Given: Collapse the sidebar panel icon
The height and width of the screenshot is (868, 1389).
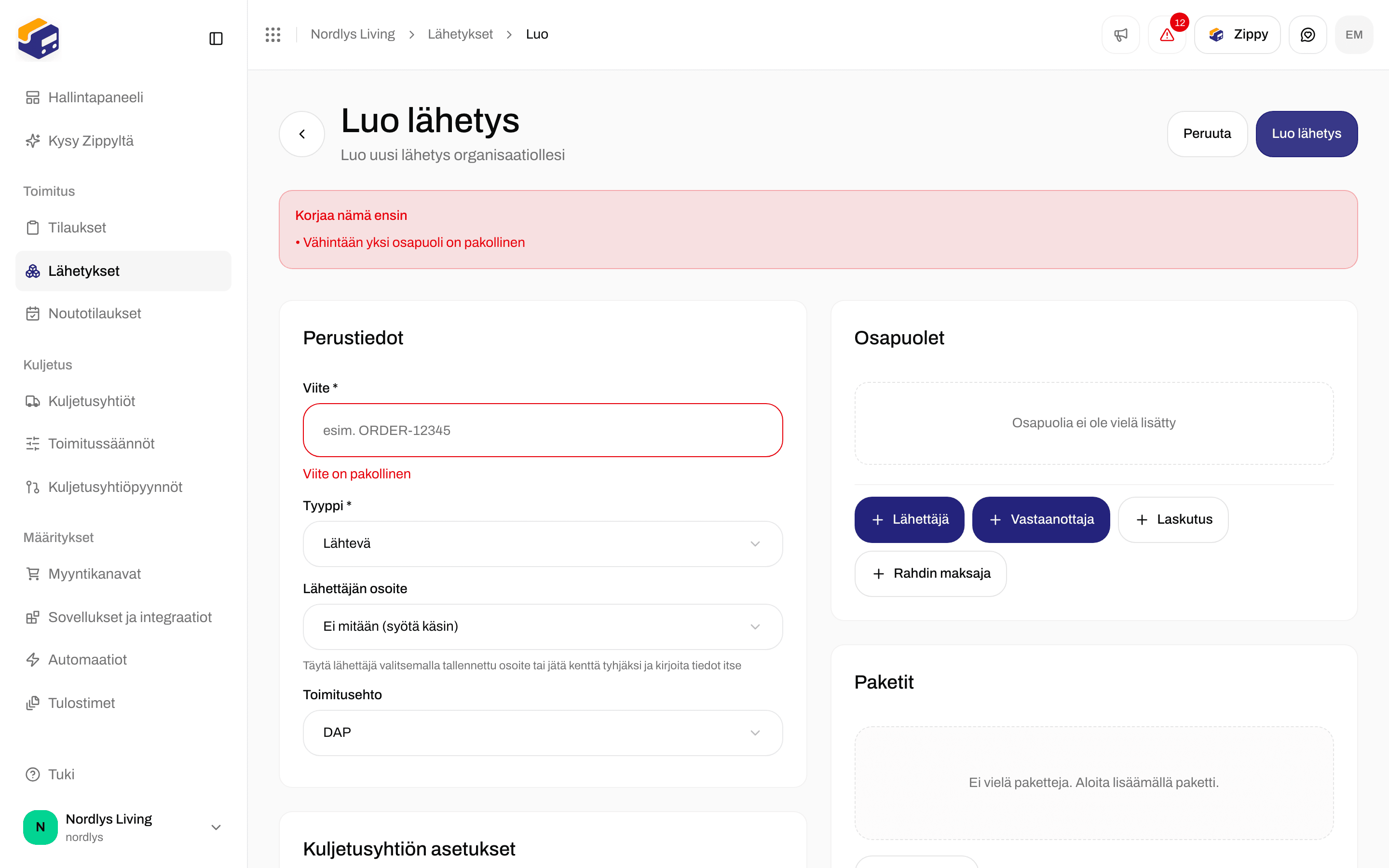Looking at the screenshot, I should coord(216,39).
